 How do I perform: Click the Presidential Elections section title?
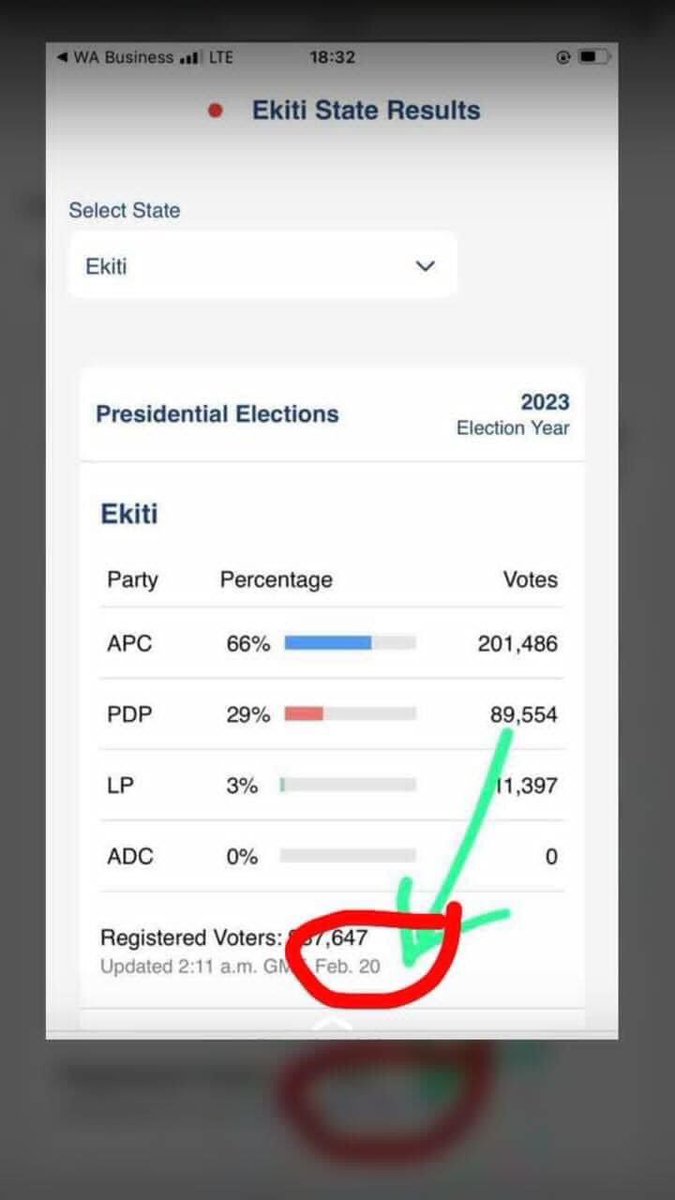217,414
